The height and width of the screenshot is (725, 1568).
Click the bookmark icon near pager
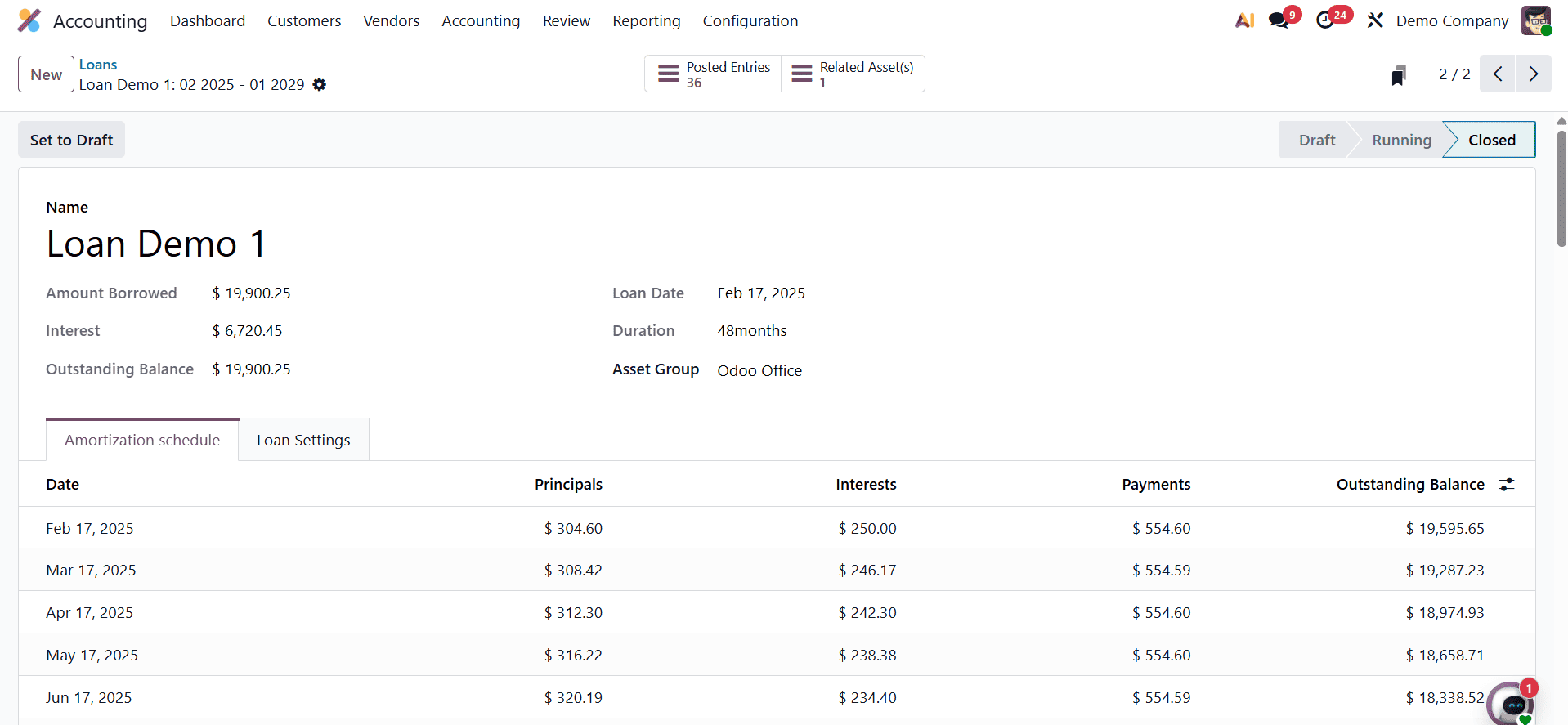[1399, 75]
